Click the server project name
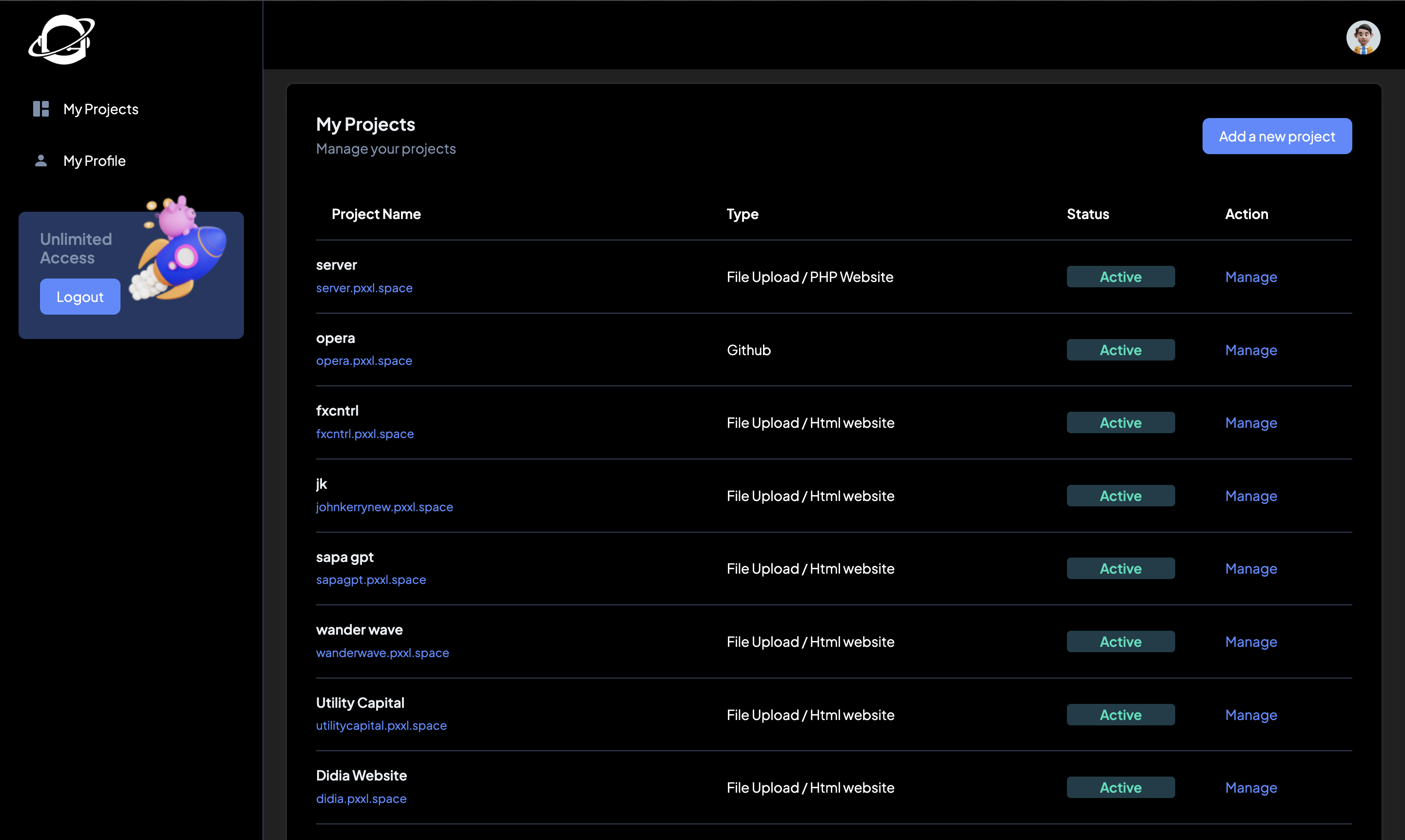 pyautogui.click(x=336, y=264)
